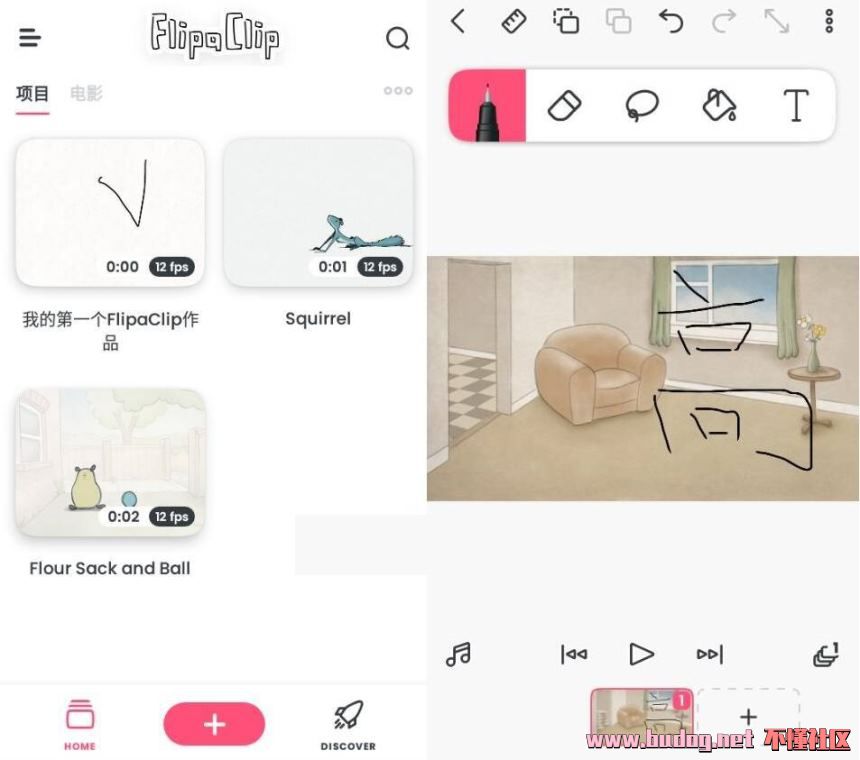Create a new project with plus button
This screenshot has width=860, height=760.
pyautogui.click(x=214, y=724)
